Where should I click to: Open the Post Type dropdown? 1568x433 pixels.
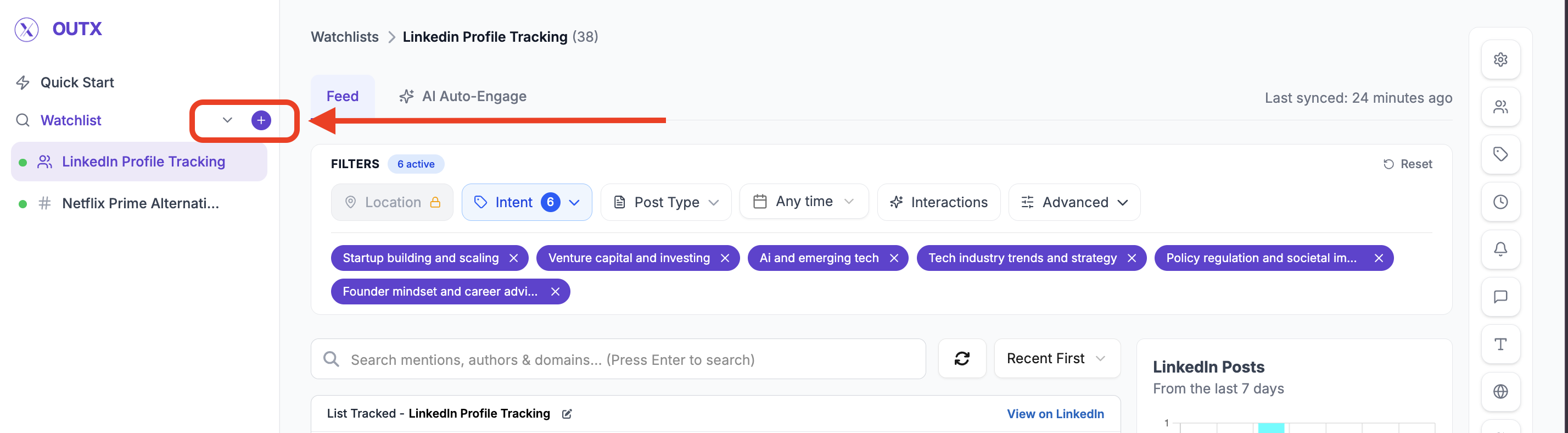pyautogui.click(x=666, y=202)
